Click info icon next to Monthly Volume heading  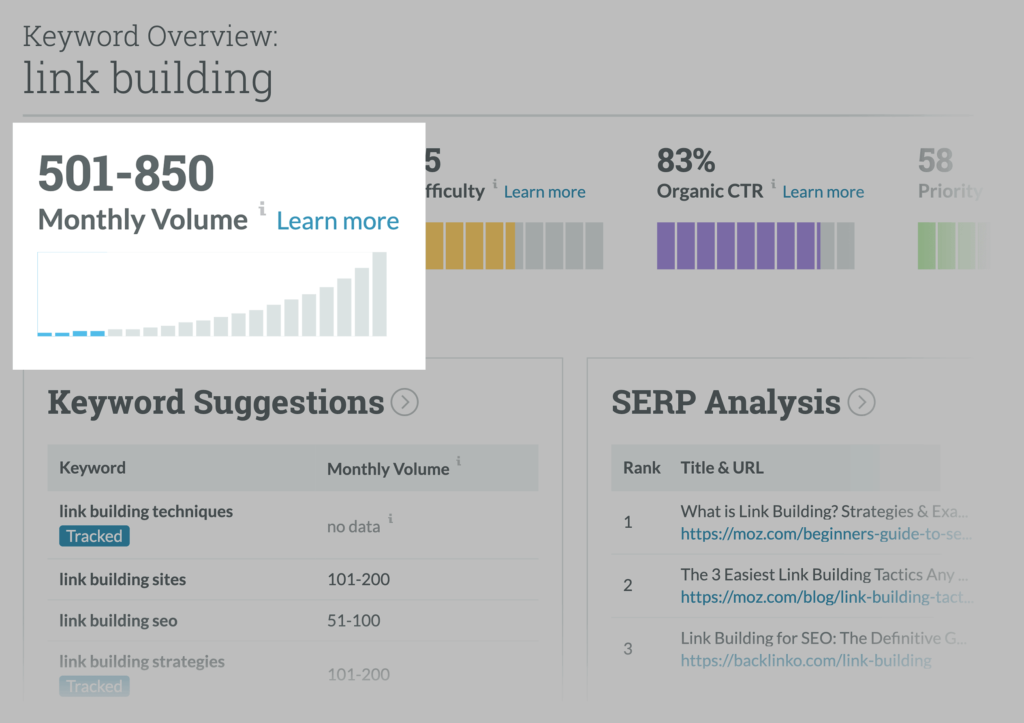[262, 209]
